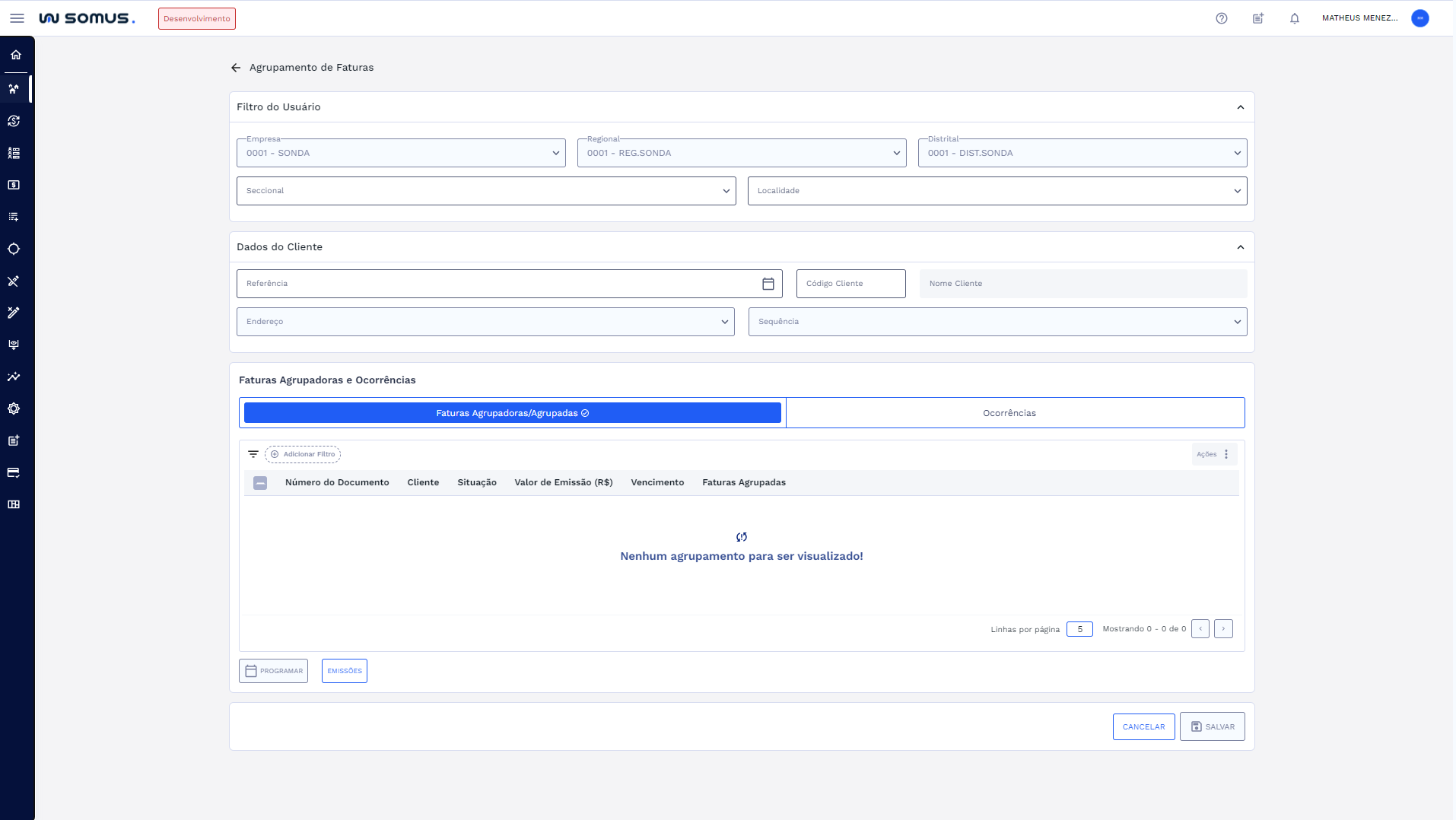Click the help question mark icon
Screen dimensions: 1456x820
1221,18
